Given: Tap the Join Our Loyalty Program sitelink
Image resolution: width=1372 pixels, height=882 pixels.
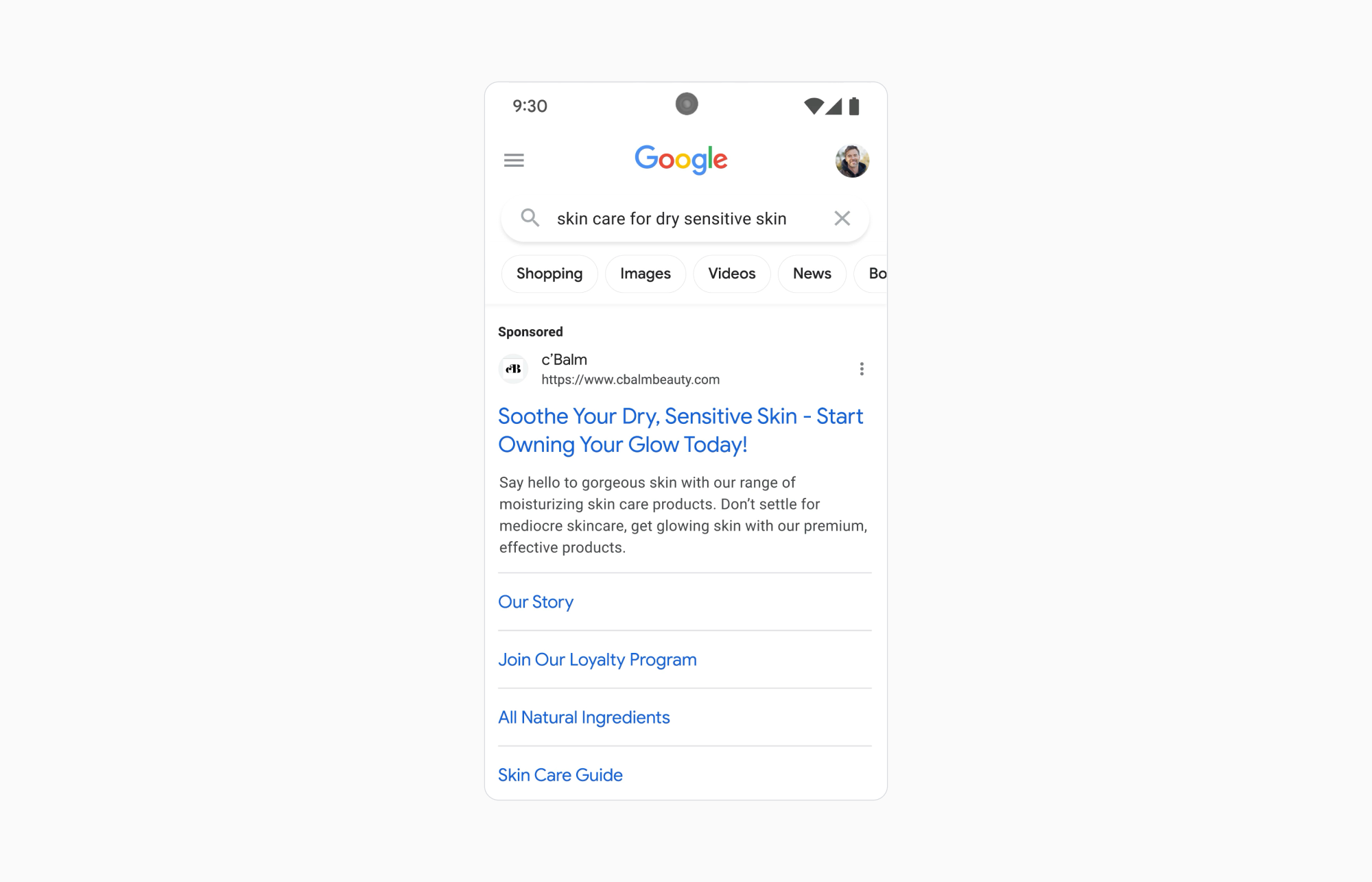Looking at the screenshot, I should coord(598,659).
